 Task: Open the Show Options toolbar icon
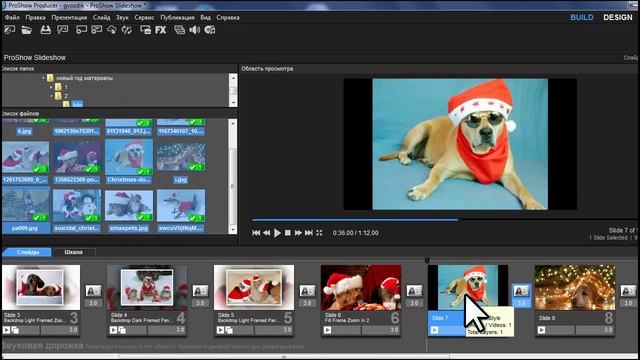coord(179,30)
